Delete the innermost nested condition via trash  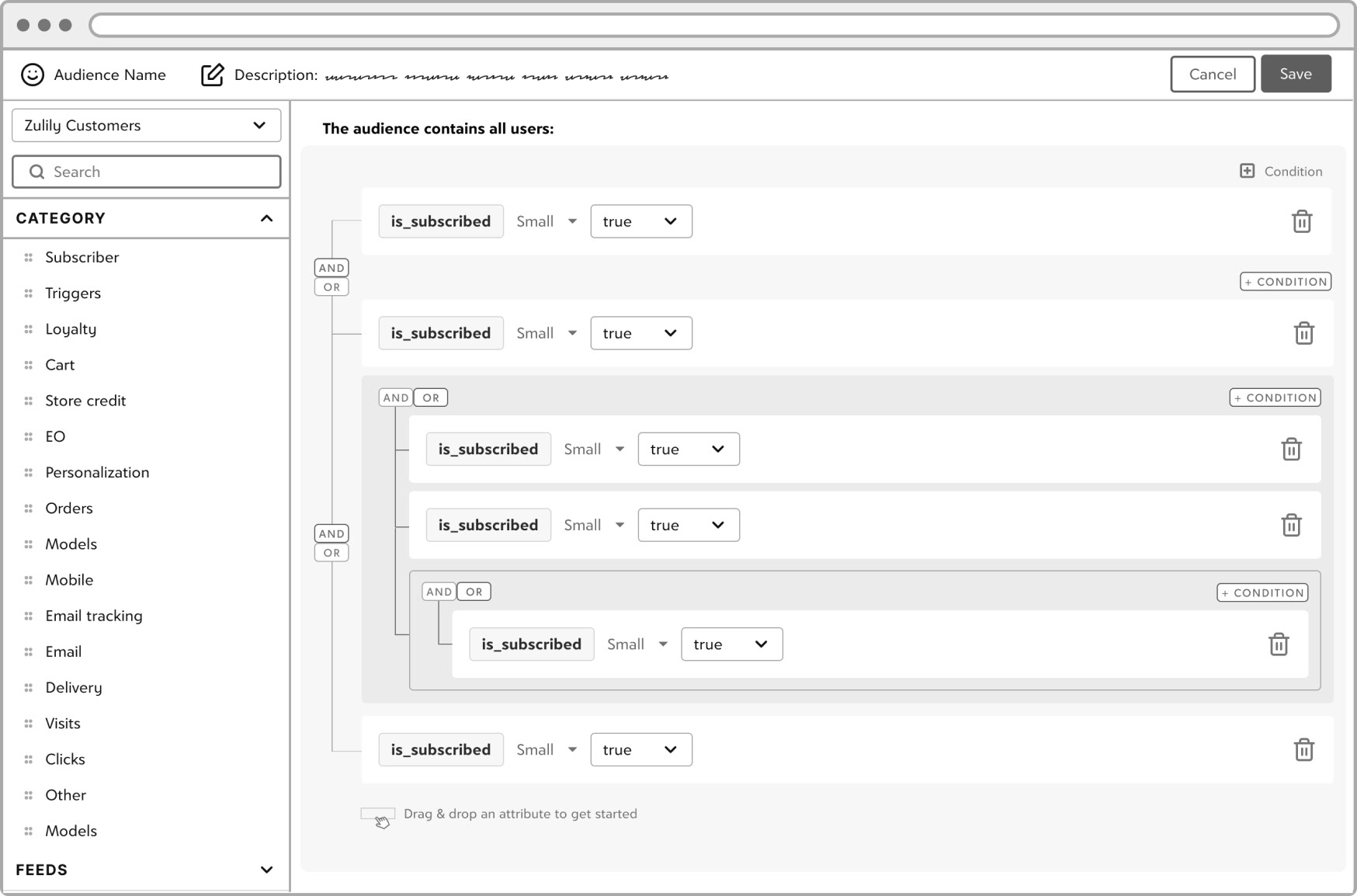click(x=1279, y=644)
